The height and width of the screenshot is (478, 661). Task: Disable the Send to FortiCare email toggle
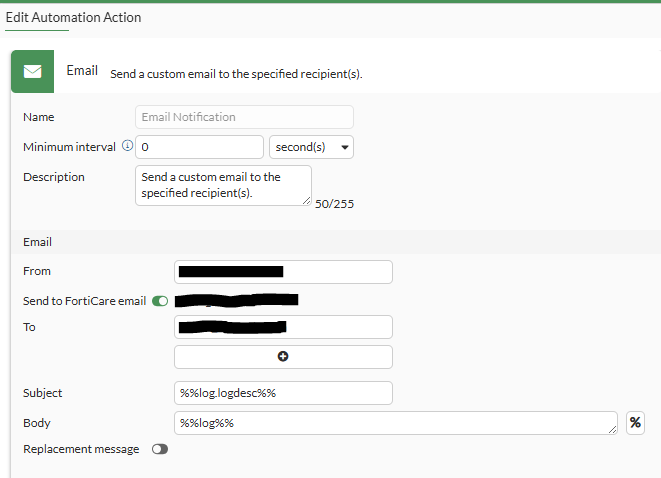pyautogui.click(x=160, y=300)
